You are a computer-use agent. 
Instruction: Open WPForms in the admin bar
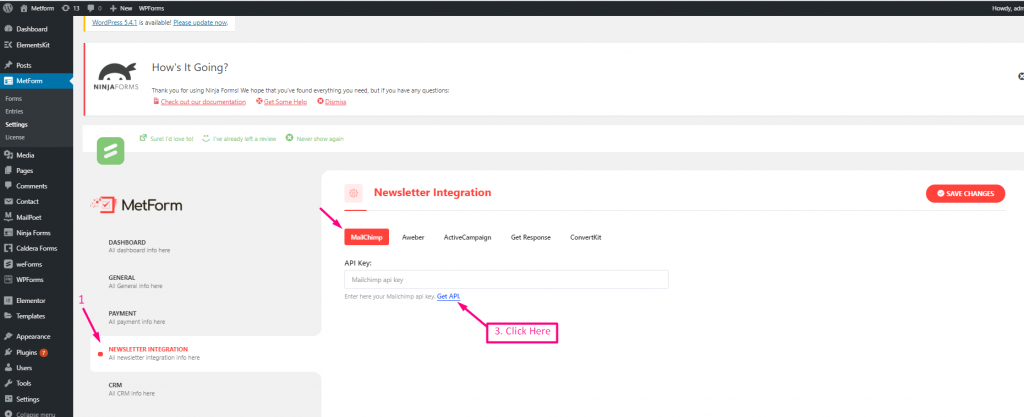pos(152,8)
